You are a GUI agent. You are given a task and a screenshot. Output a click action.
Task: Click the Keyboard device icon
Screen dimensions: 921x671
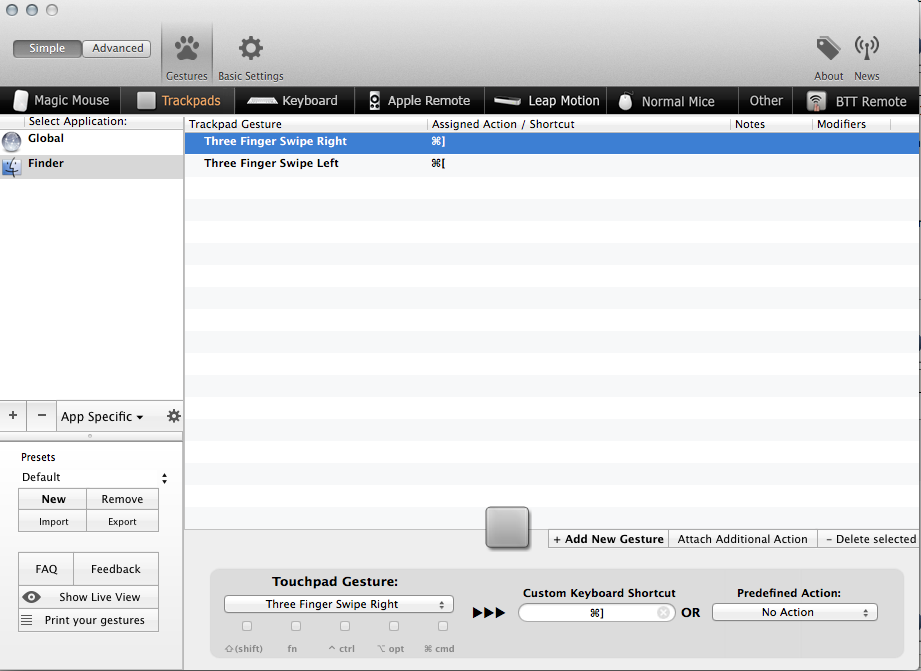pyautogui.click(x=262, y=101)
